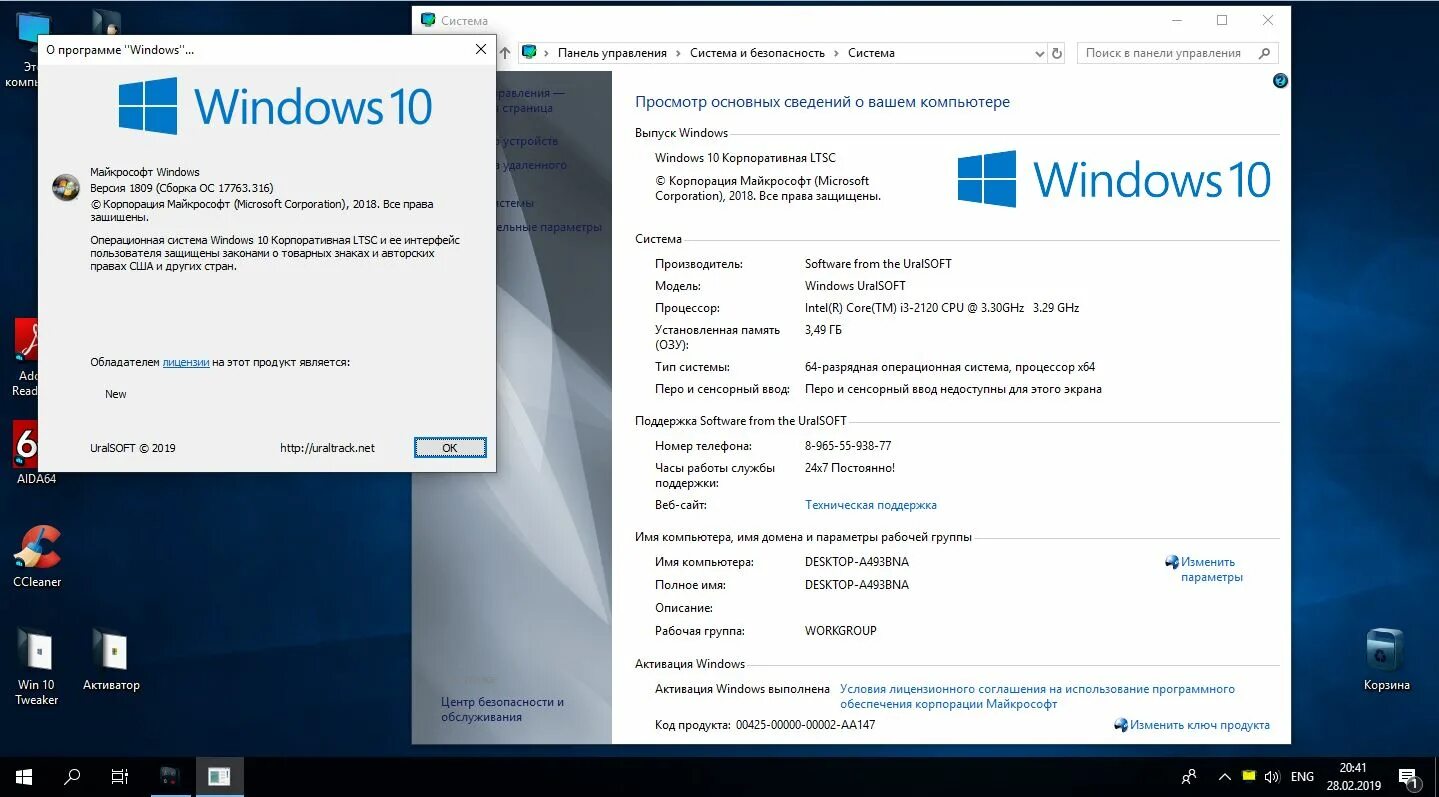The height and width of the screenshot is (797, 1439).
Task: Close the About Windows dialog
Action: pos(481,49)
